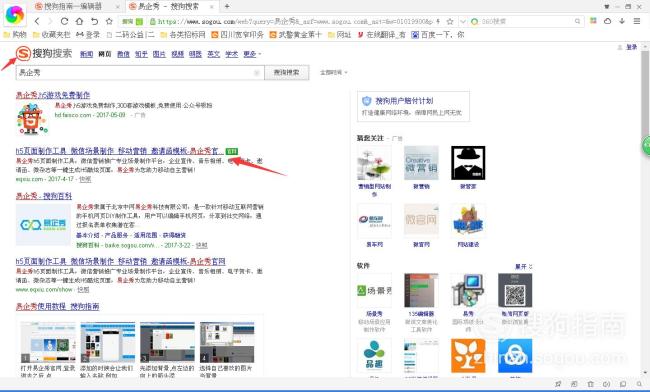
Task: Open the 微信 search category
Action: [x=123, y=54]
